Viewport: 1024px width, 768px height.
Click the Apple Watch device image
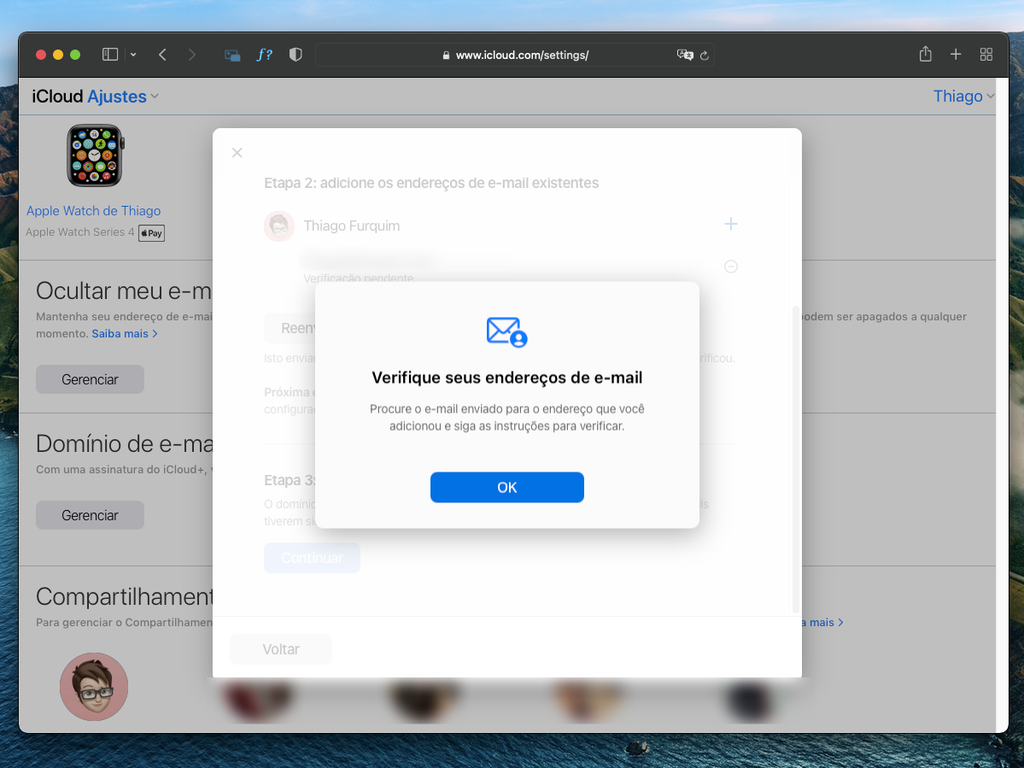click(95, 155)
